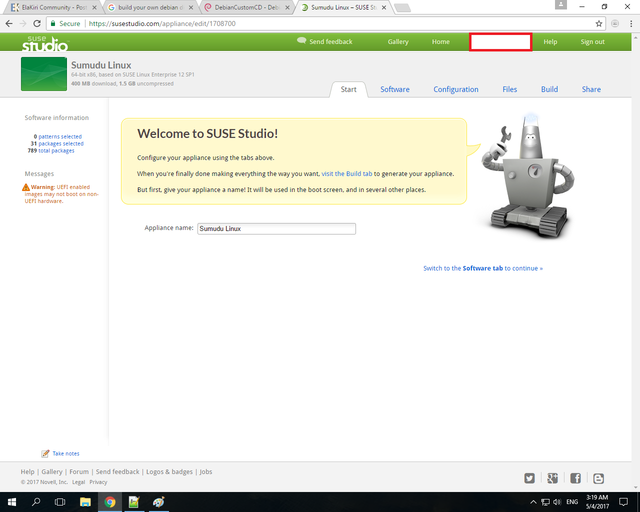Click the browser back arrow
640x512 pixels.
(9, 24)
